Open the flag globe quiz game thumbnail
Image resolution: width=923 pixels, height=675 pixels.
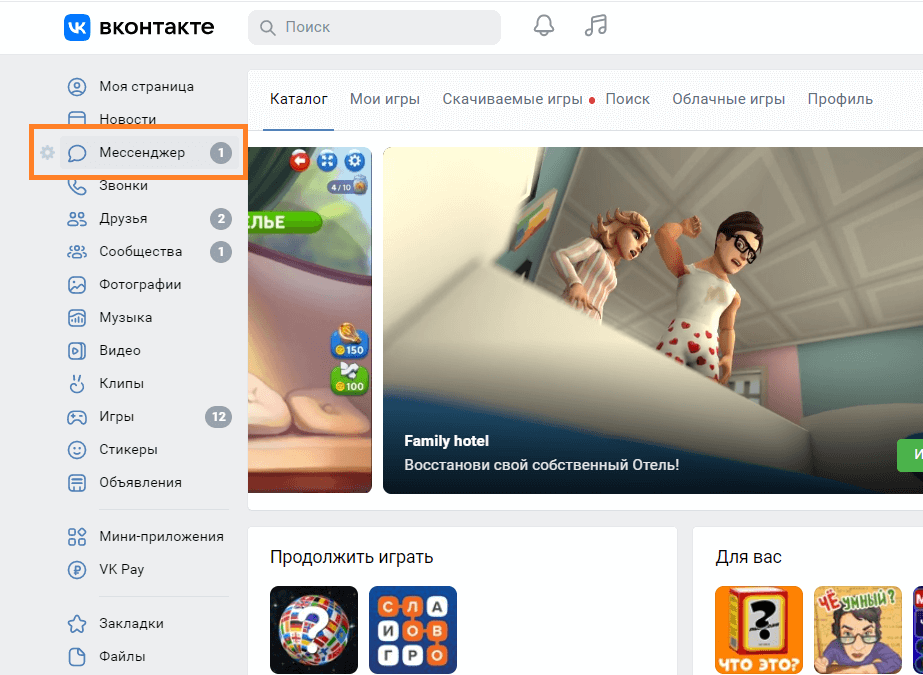[314, 629]
